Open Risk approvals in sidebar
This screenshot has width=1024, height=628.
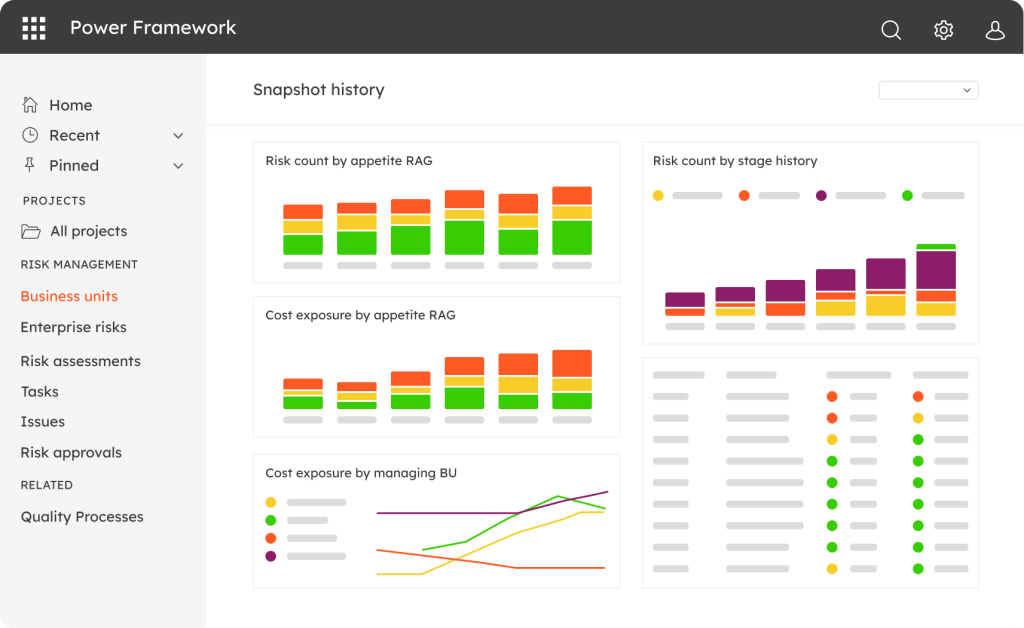tap(71, 452)
